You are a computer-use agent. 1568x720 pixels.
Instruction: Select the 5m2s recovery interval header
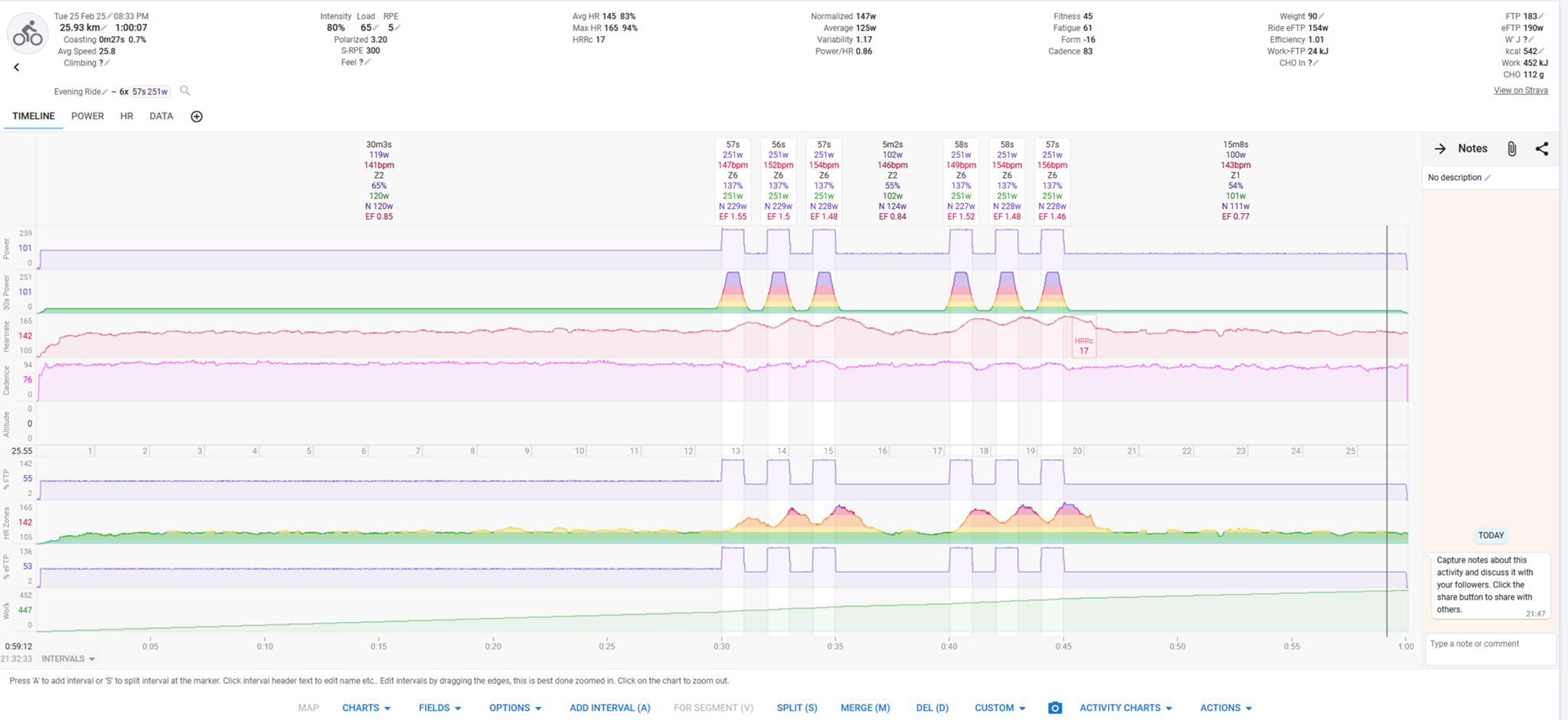pyautogui.click(x=893, y=181)
